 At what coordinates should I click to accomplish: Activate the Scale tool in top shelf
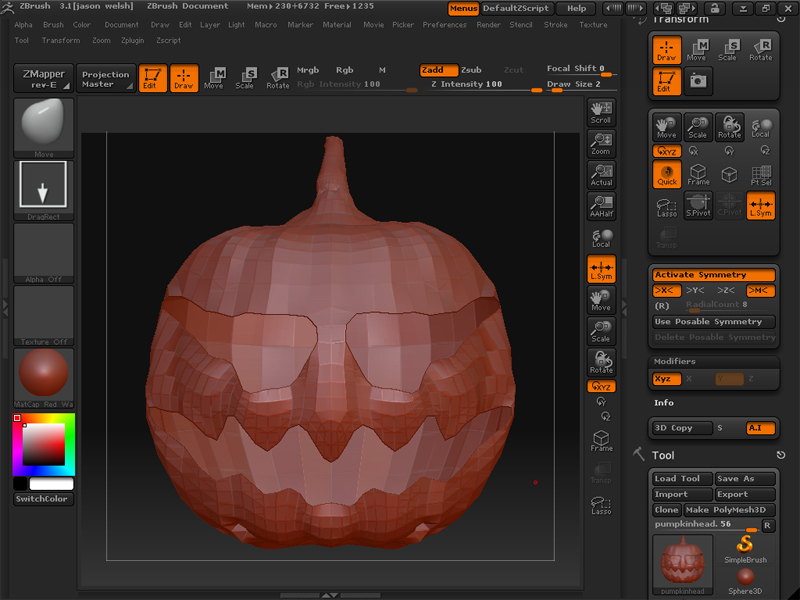tap(245, 78)
